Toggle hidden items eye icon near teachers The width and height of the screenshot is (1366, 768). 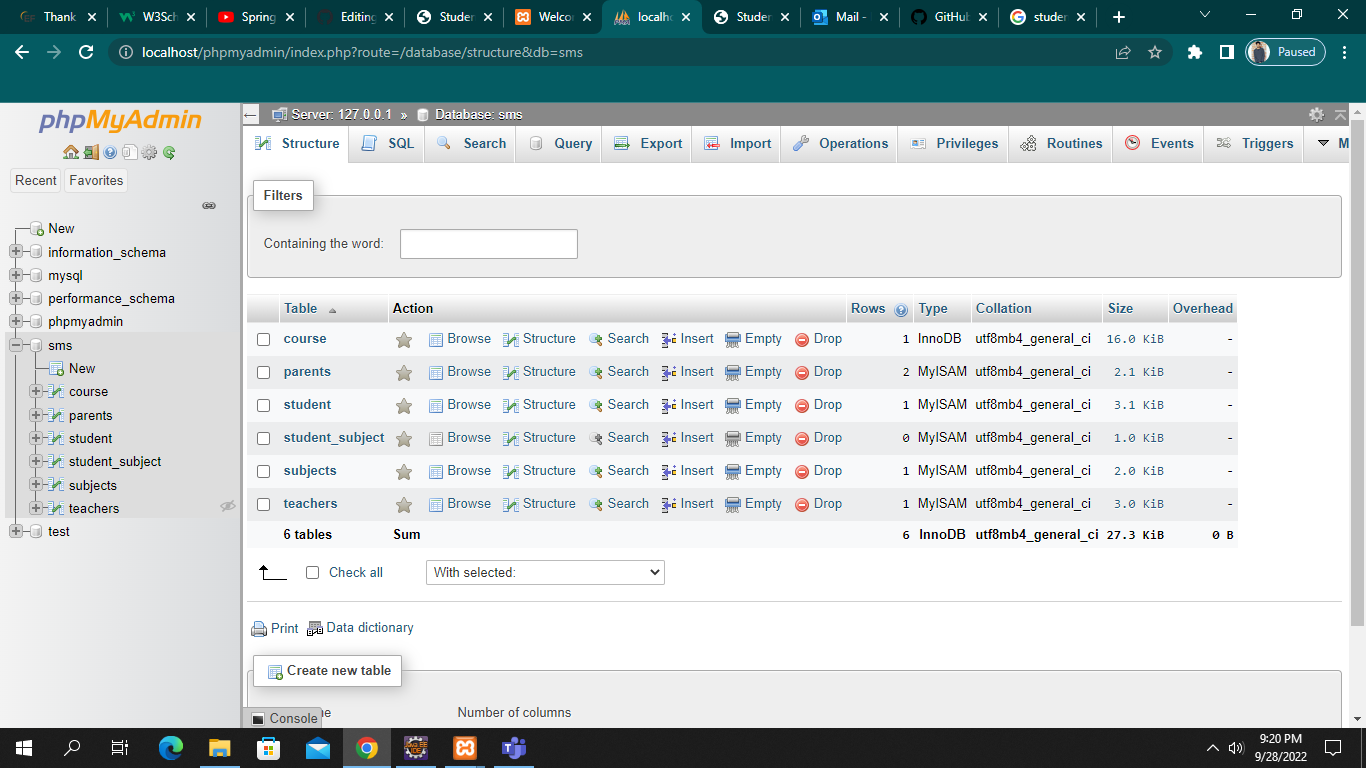pyautogui.click(x=228, y=506)
